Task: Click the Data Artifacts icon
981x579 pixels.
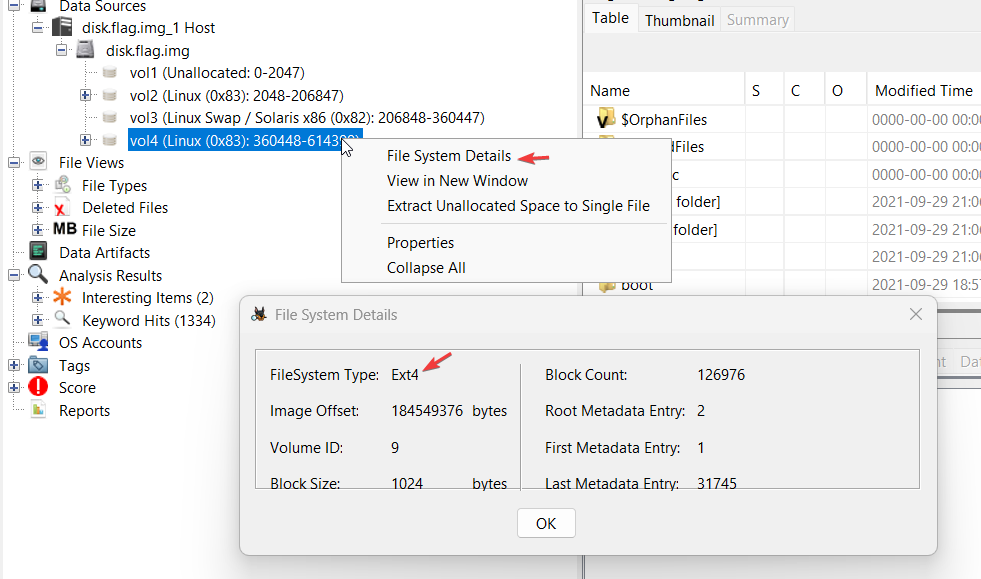Action: click(x=38, y=253)
